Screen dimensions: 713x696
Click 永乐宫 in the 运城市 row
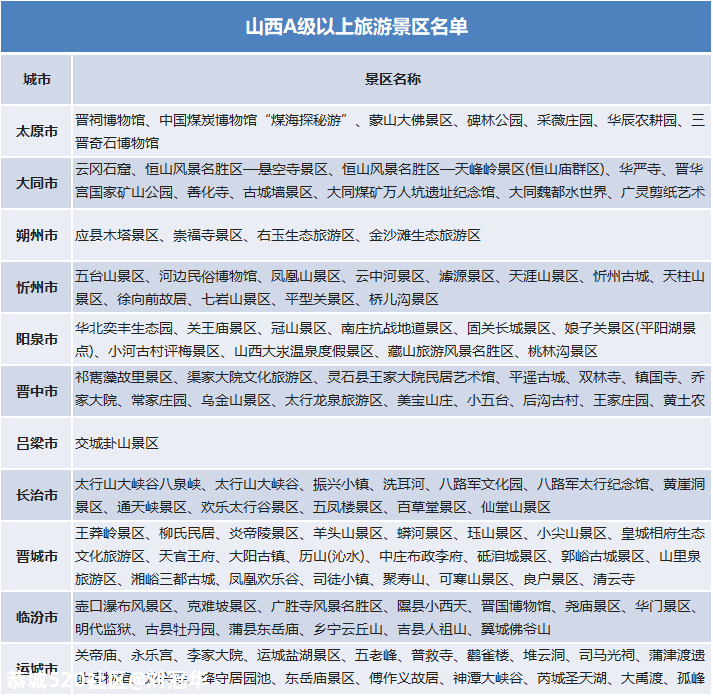pyautogui.click(x=152, y=655)
